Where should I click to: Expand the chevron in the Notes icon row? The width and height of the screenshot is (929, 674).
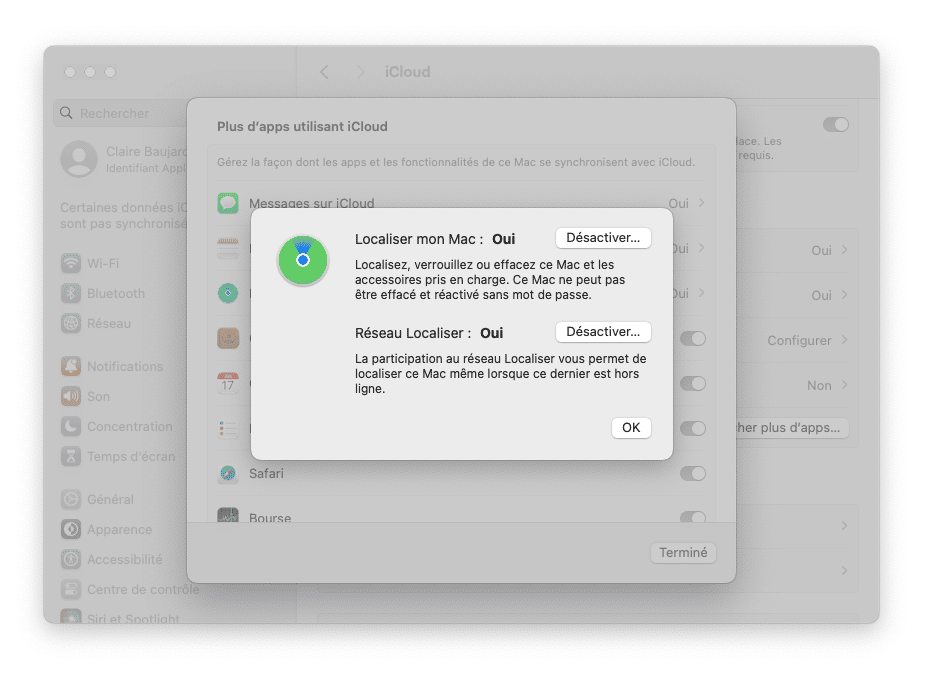[x=701, y=248]
